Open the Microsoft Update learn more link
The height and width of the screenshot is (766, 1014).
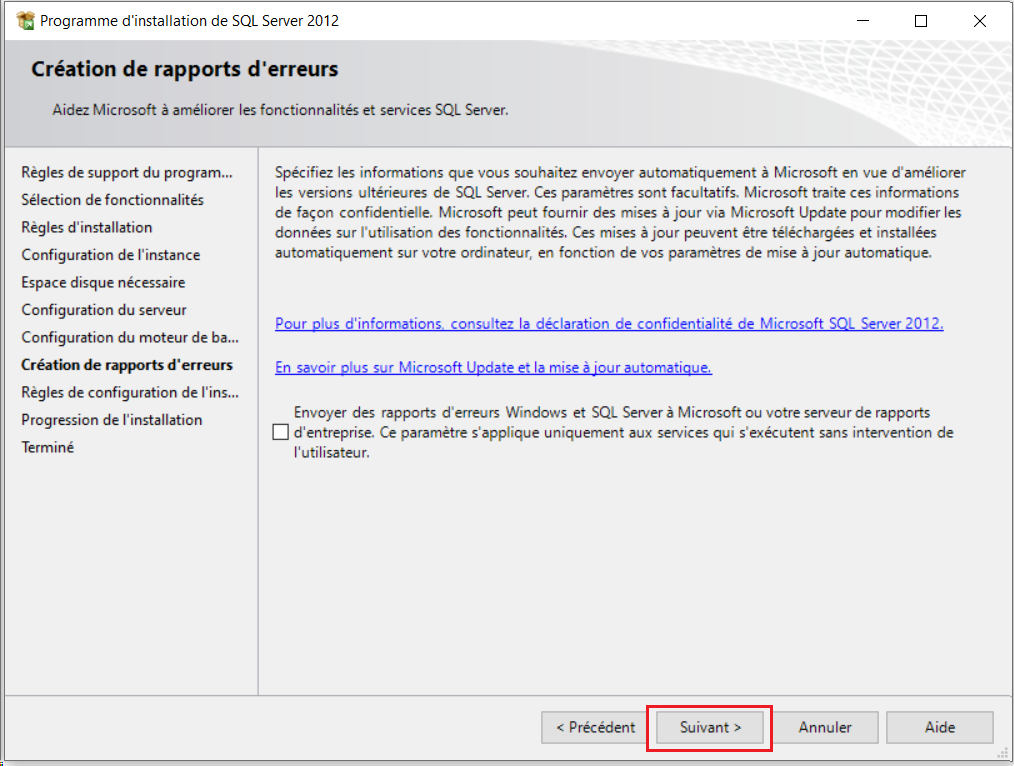[493, 368]
